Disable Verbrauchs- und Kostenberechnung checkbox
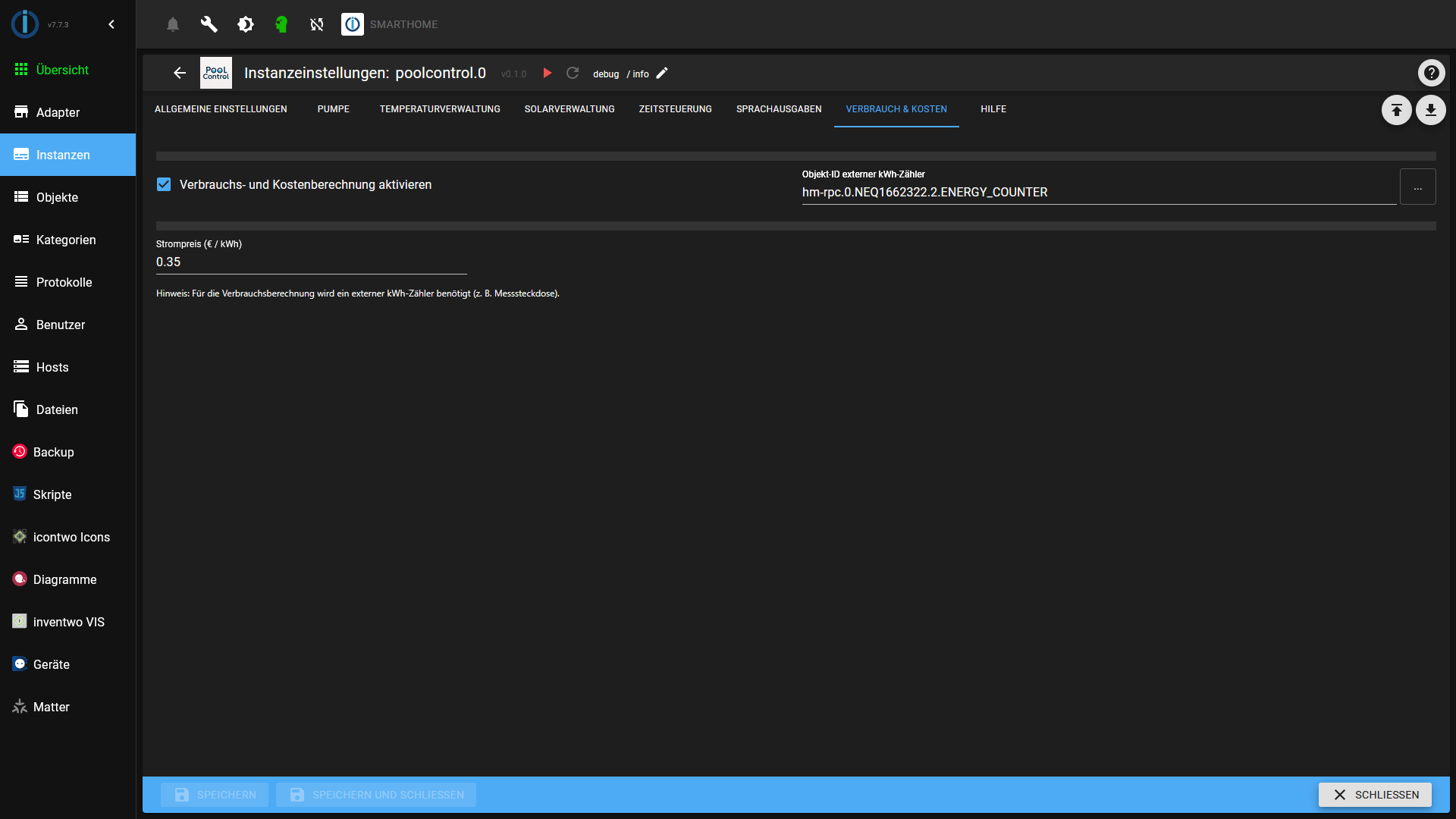 tap(164, 184)
